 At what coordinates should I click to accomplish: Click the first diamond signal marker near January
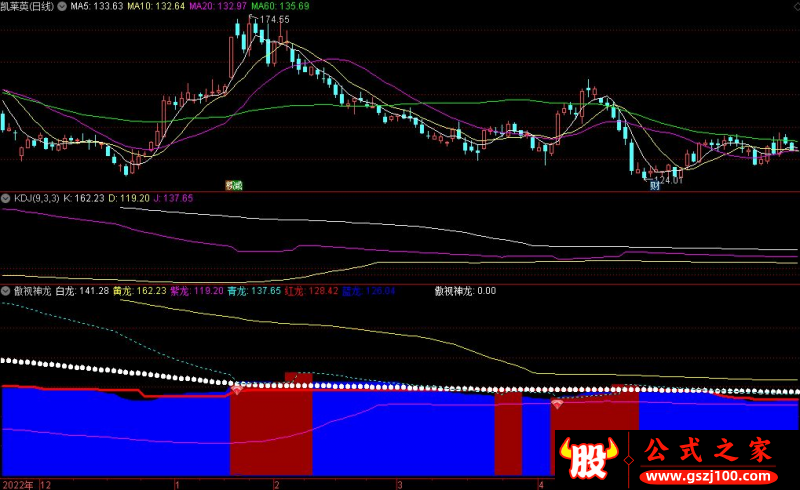coord(237,390)
